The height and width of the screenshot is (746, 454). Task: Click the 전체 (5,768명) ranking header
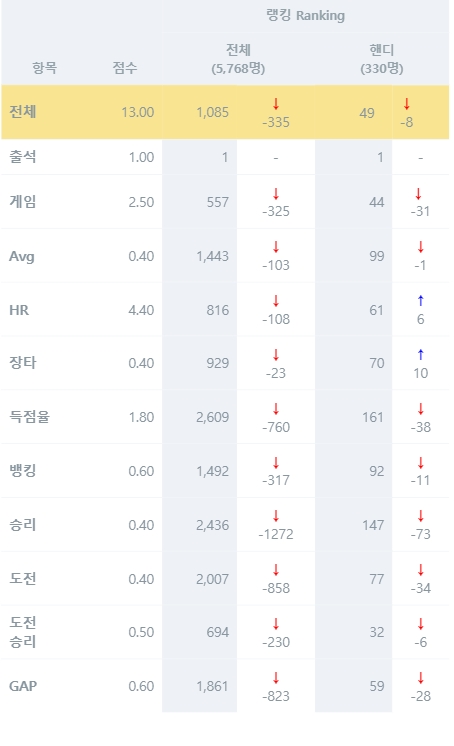238,59
